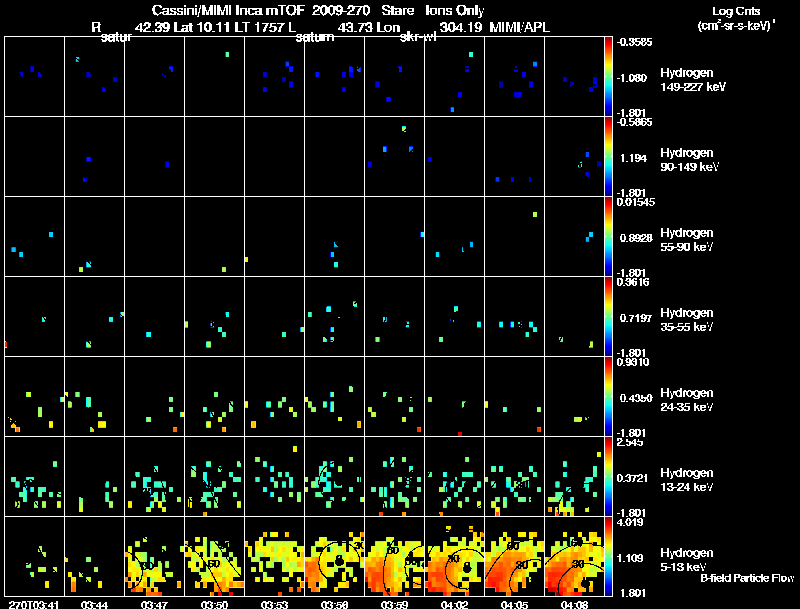Click the "Hydrogen 55-90 keV" row label
800x609 pixels.
pos(687,240)
